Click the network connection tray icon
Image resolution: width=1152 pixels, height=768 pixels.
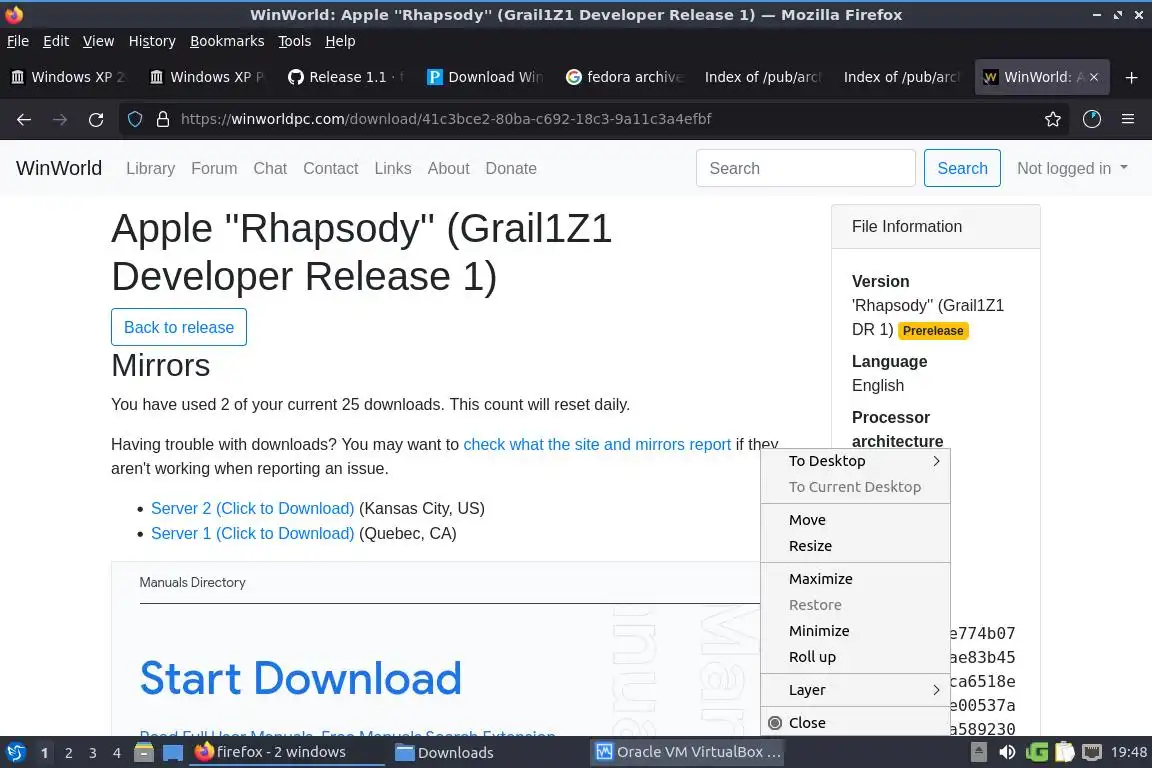pos(1092,752)
